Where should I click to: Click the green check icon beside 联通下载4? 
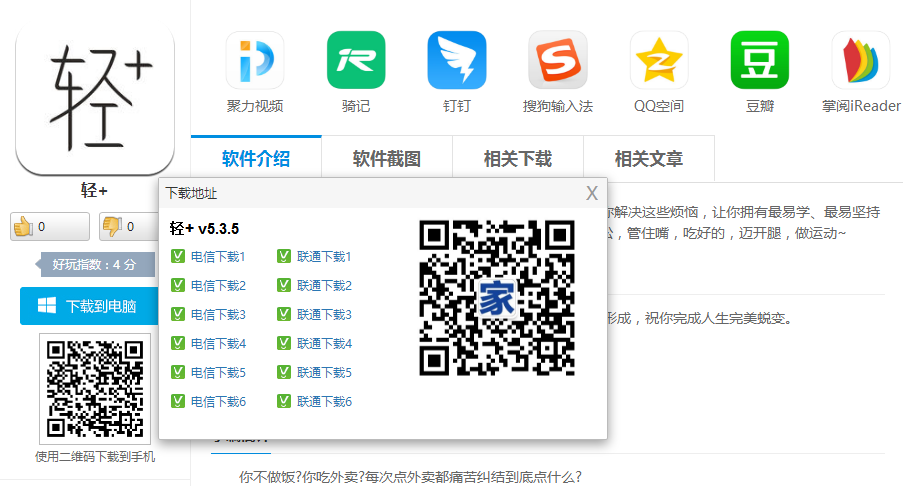[x=284, y=343]
